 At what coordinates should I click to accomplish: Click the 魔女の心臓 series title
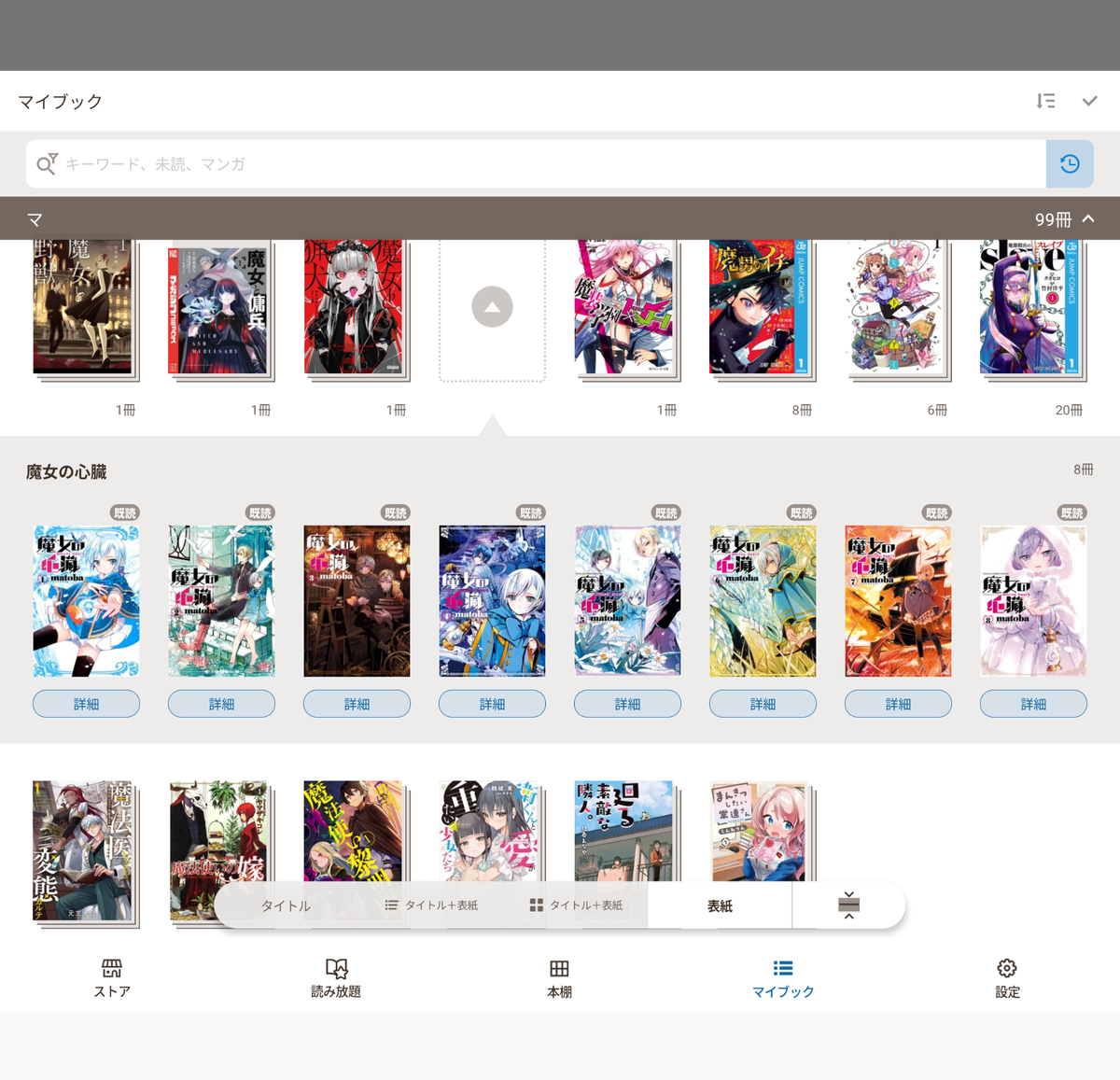point(66,471)
